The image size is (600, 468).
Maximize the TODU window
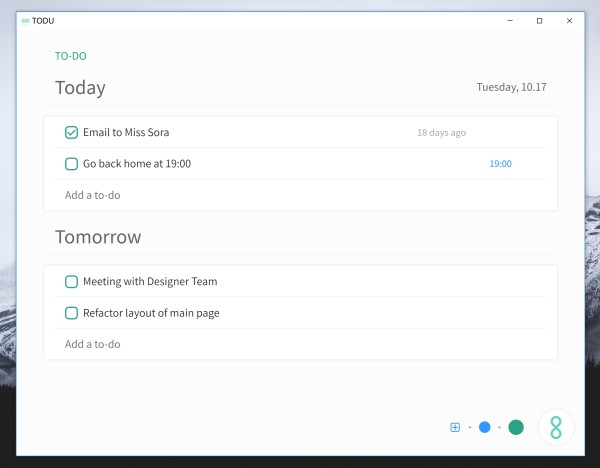[539, 20]
